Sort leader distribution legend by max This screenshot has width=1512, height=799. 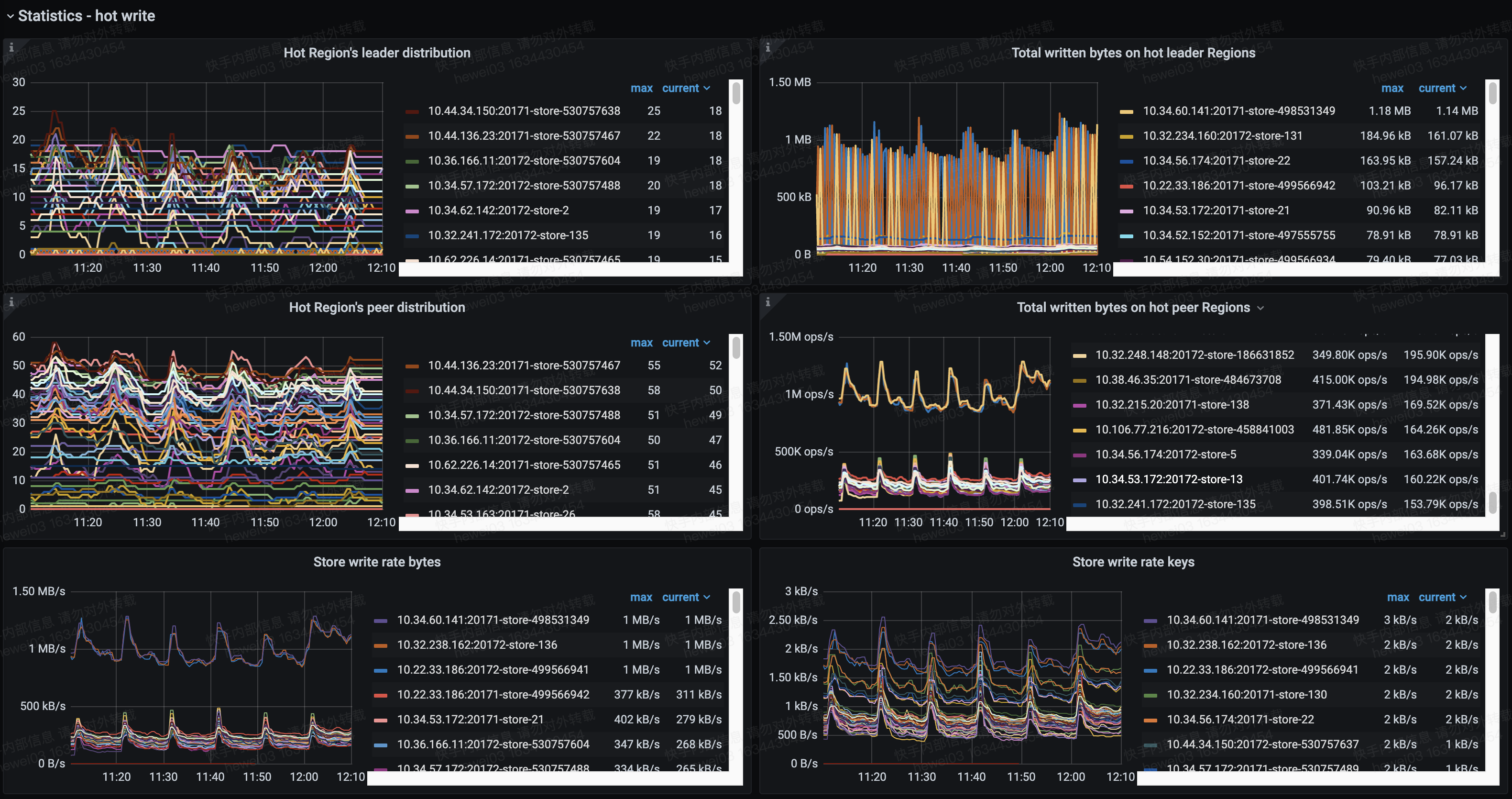641,88
